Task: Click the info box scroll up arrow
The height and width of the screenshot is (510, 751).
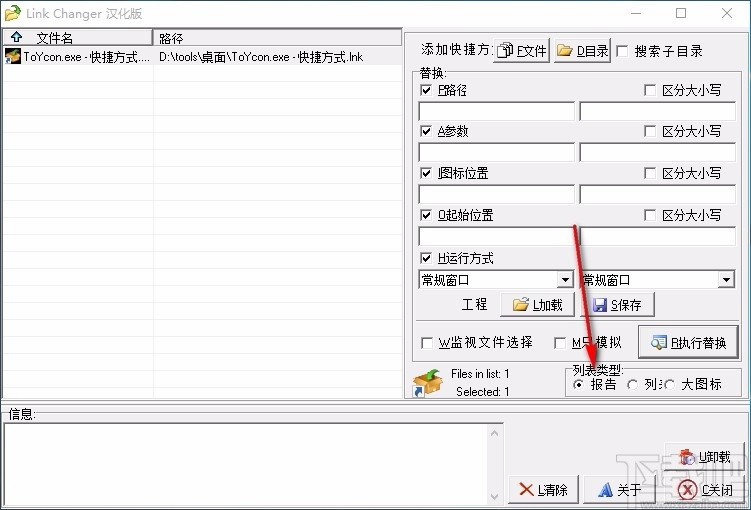Action: 495,433
